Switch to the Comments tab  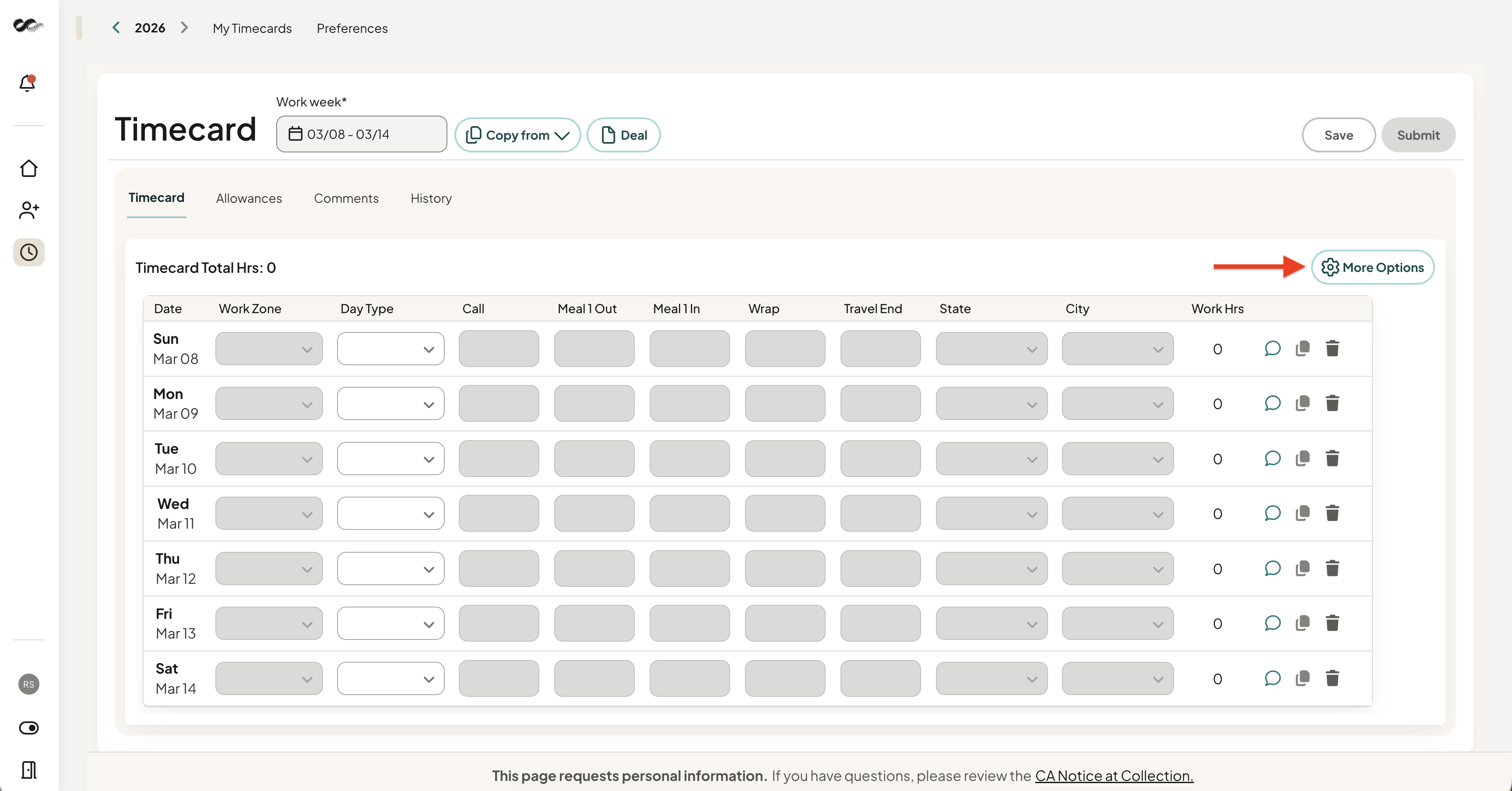point(346,198)
